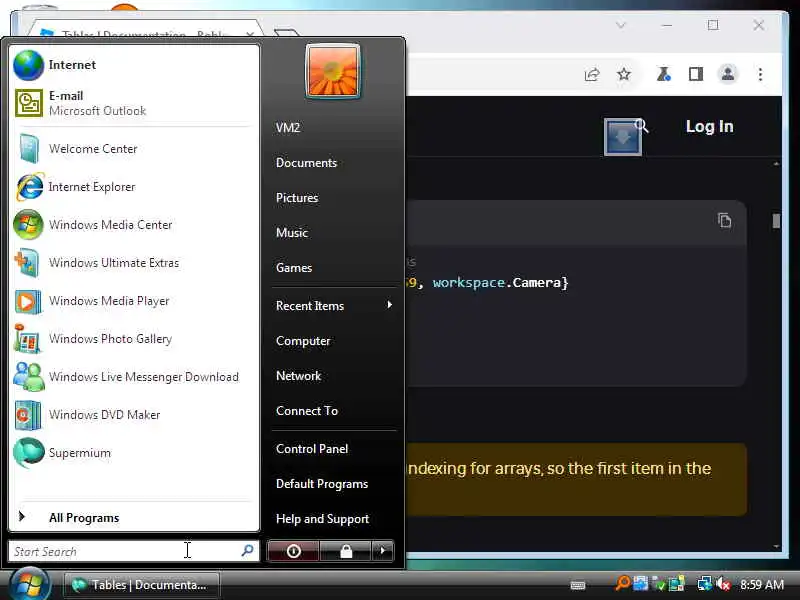Open the VM2 user folder
800x600 pixels.
point(288,128)
